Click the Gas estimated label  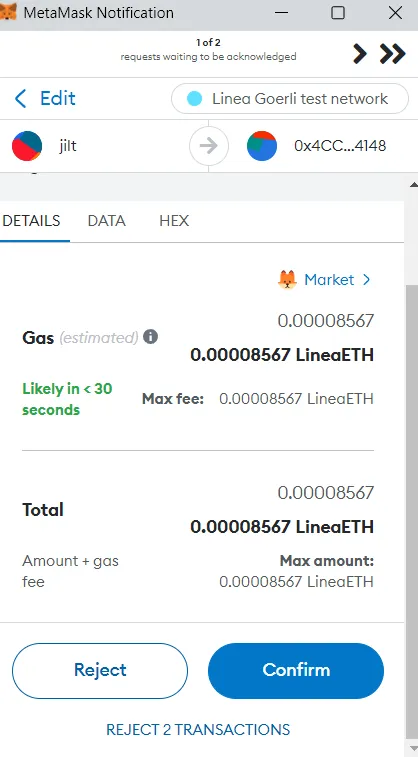(x=80, y=337)
